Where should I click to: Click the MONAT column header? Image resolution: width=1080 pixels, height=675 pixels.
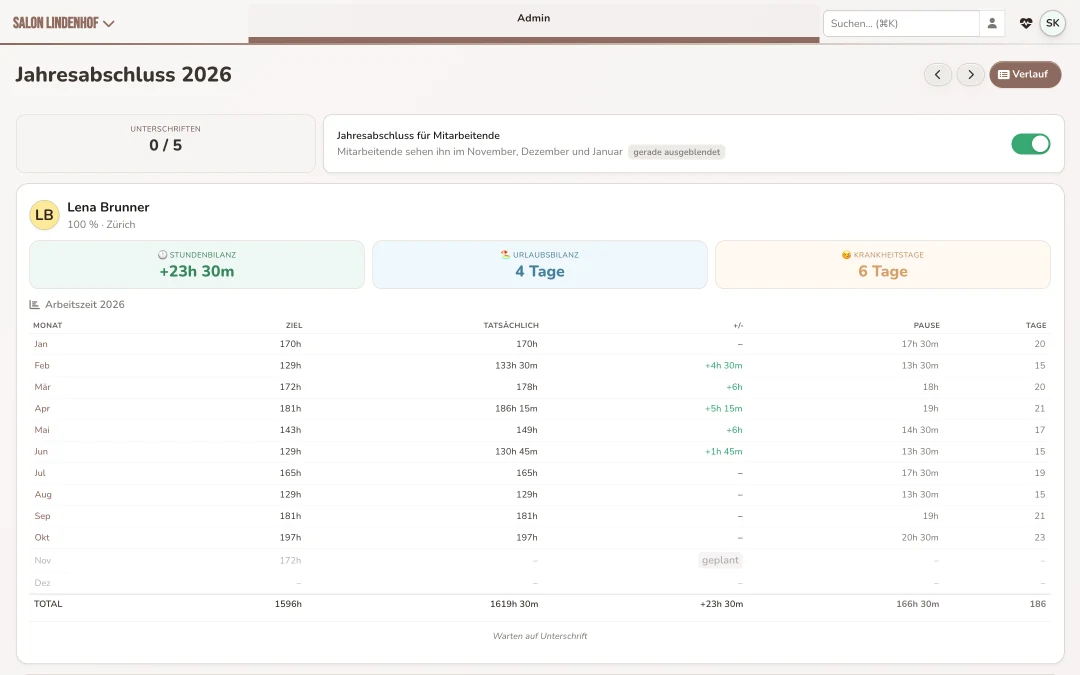coord(48,325)
